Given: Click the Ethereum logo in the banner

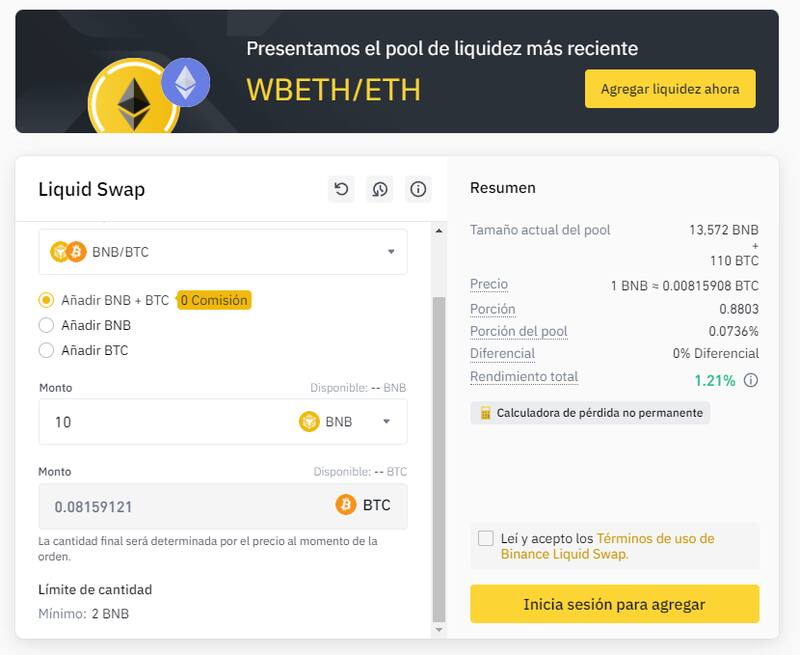Looking at the screenshot, I should click(185, 82).
